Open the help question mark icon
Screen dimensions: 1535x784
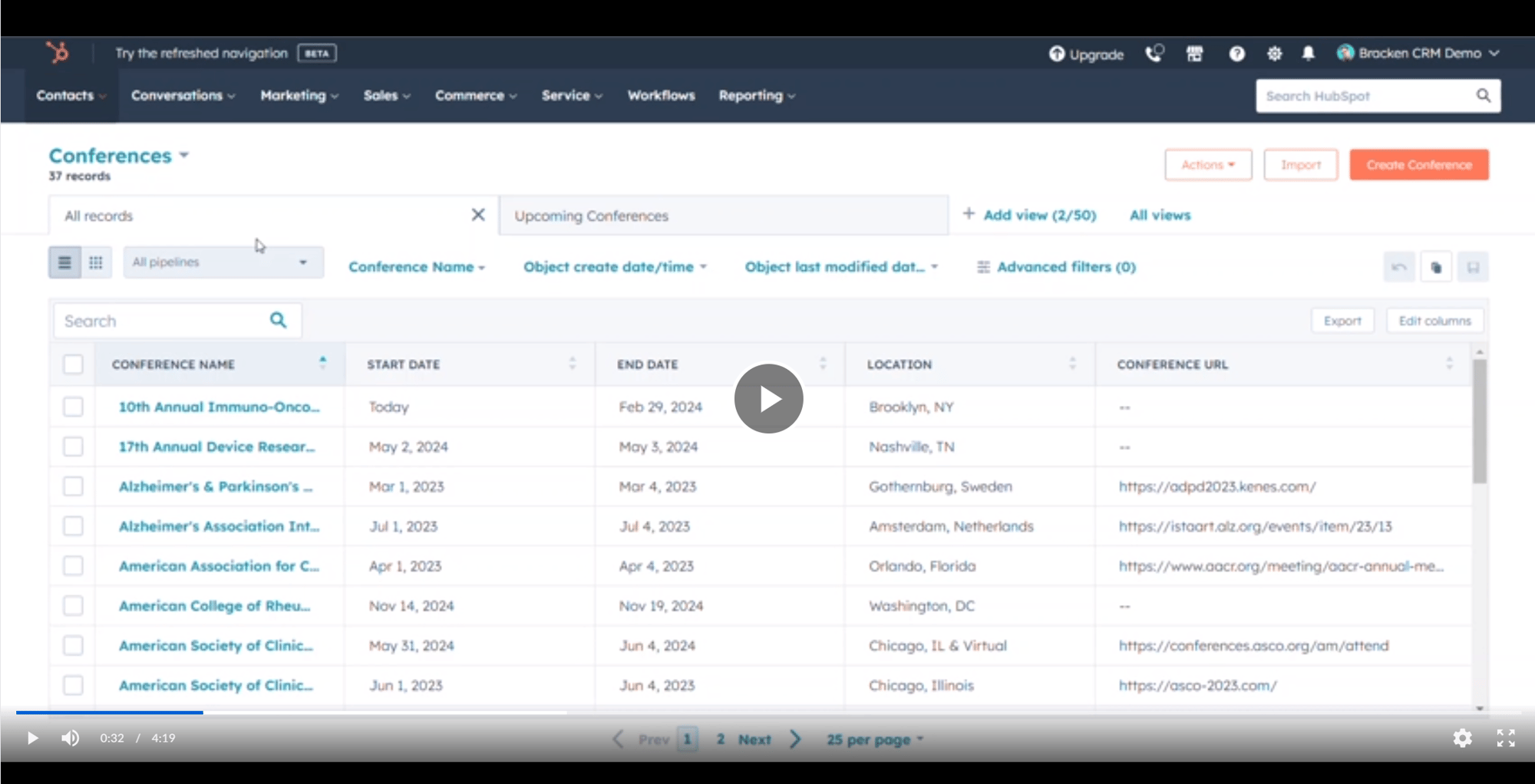click(1236, 53)
